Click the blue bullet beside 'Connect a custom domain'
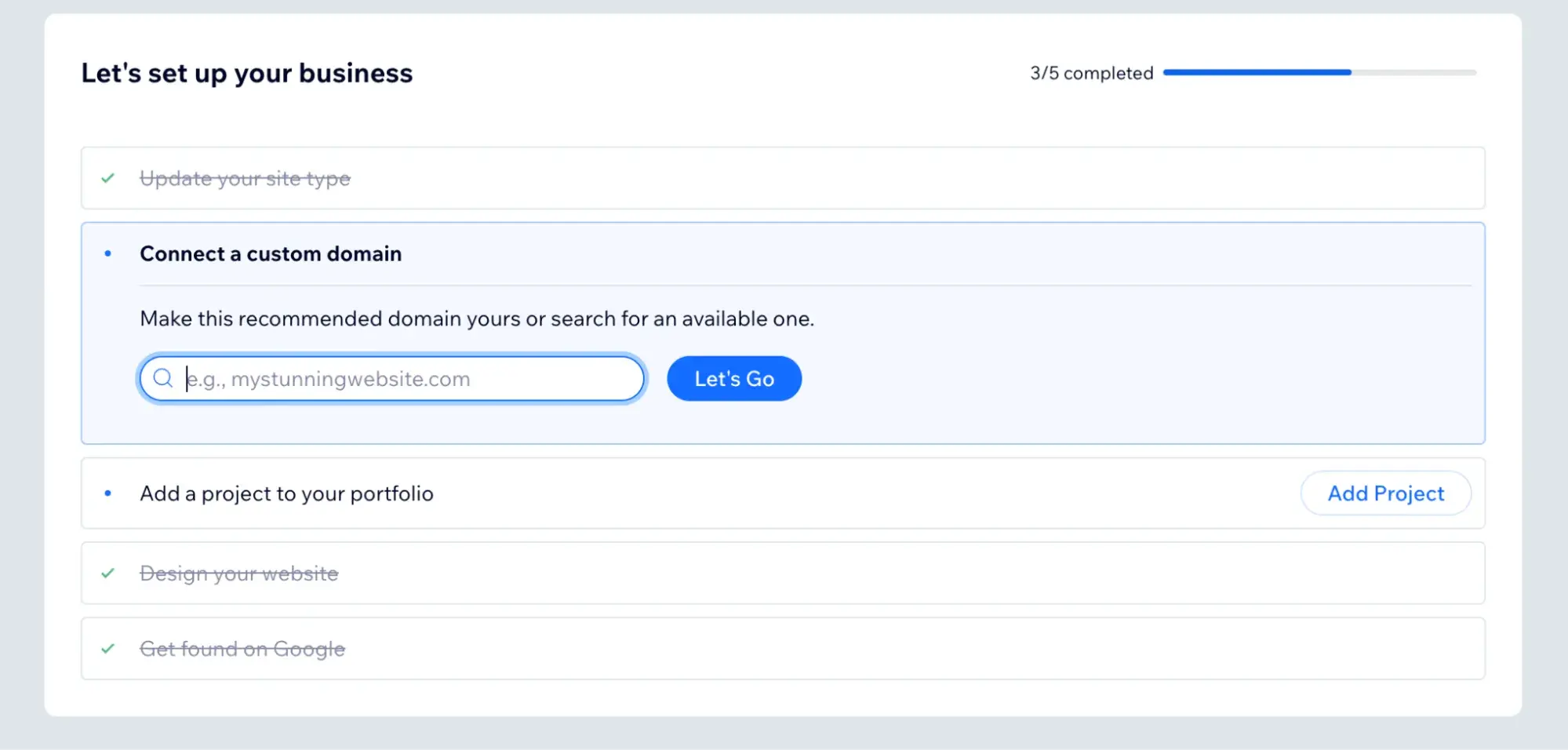Screen dimensions: 1568x750 [x=108, y=253]
